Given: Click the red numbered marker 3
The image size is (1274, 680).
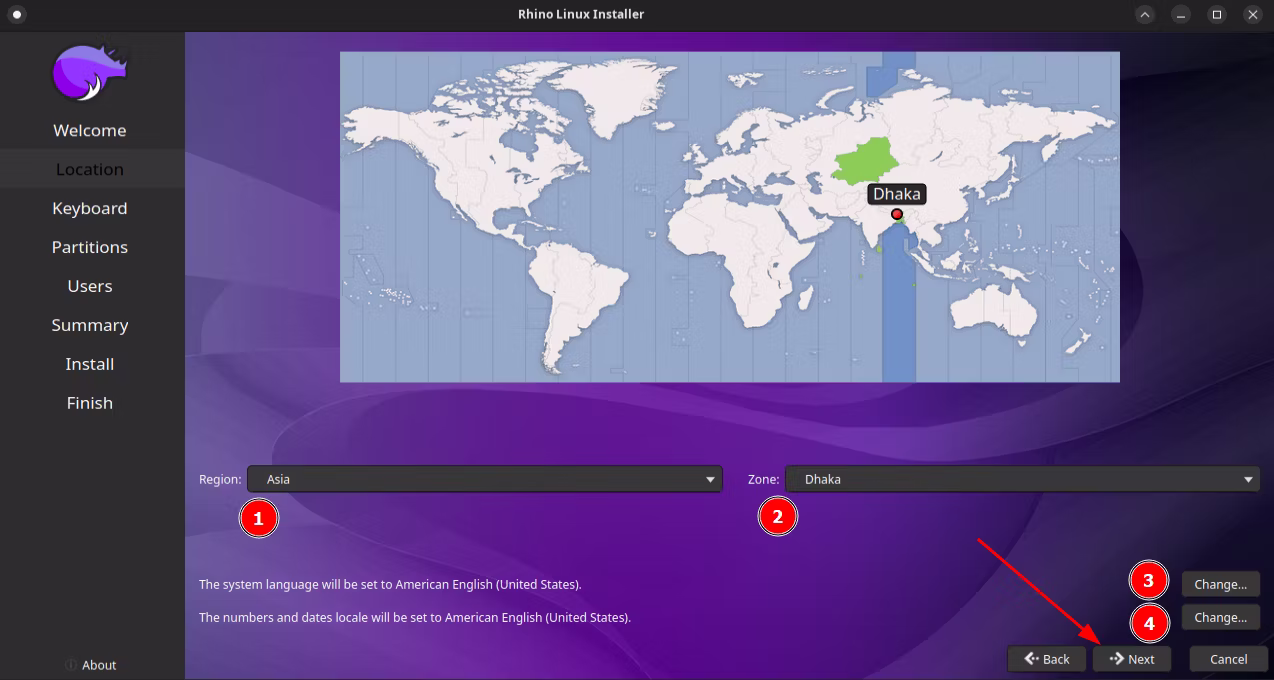Looking at the screenshot, I should (x=1149, y=581).
